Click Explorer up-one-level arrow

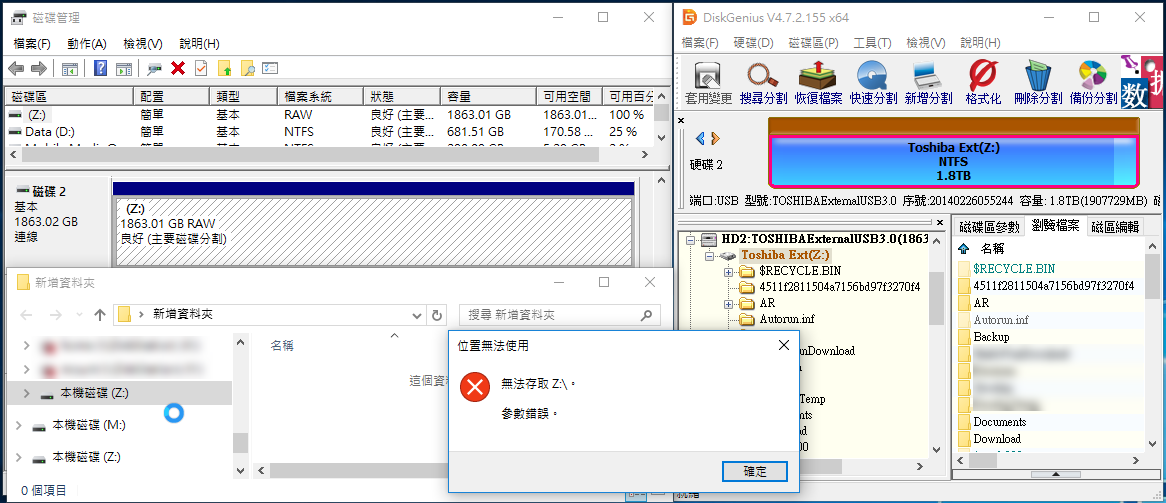[100, 315]
